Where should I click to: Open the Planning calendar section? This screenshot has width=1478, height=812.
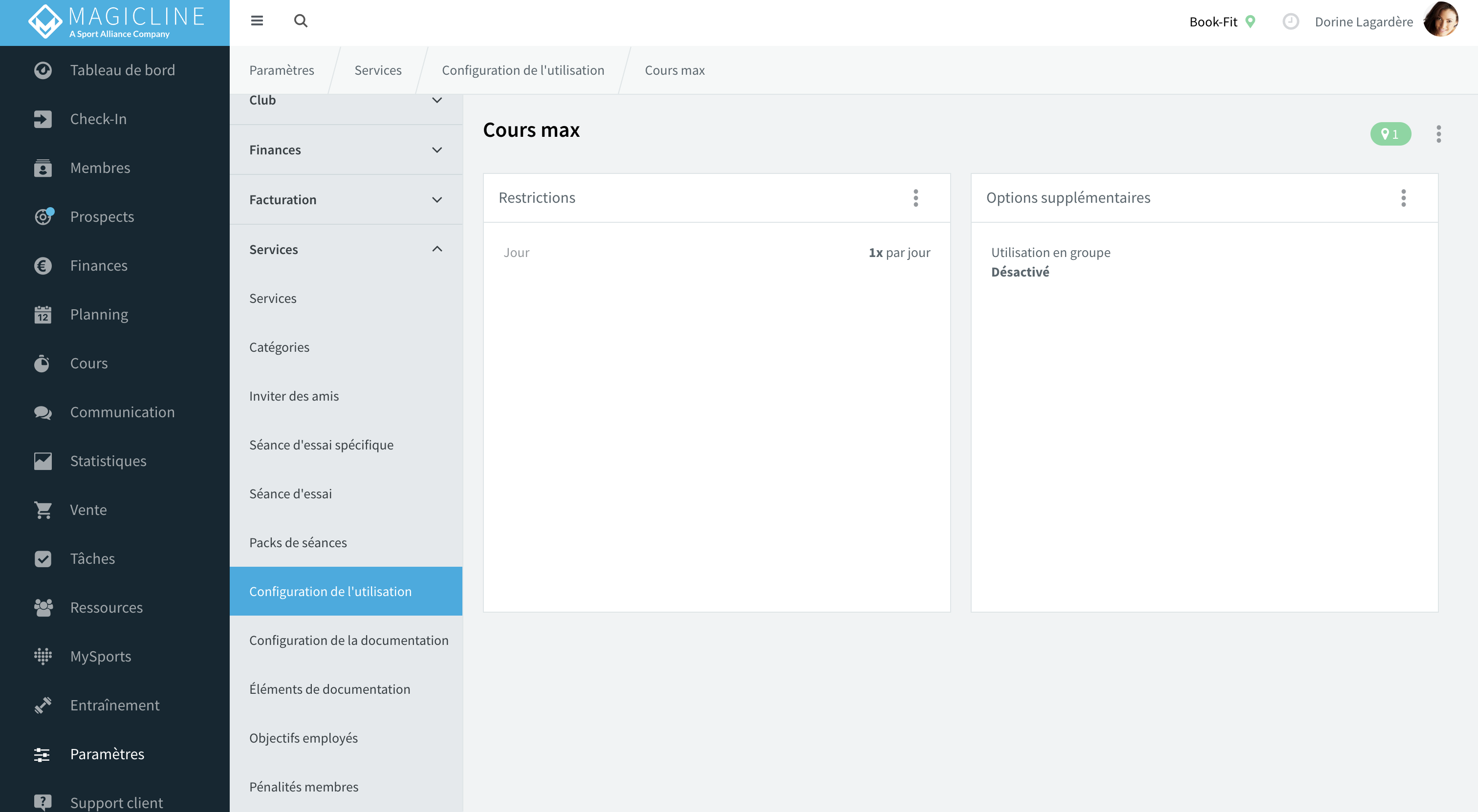click(x=115, y=314)
